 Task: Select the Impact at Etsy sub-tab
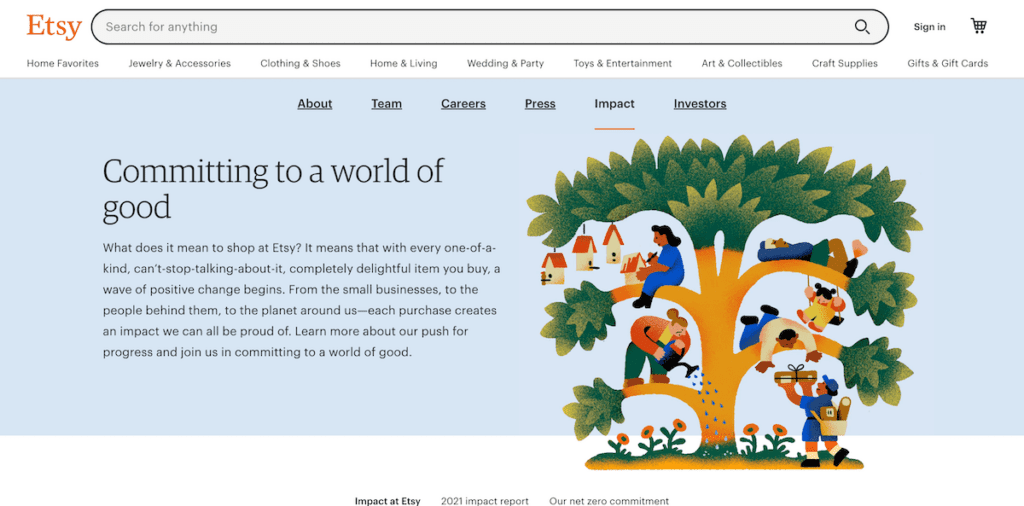tap(388, 501)
